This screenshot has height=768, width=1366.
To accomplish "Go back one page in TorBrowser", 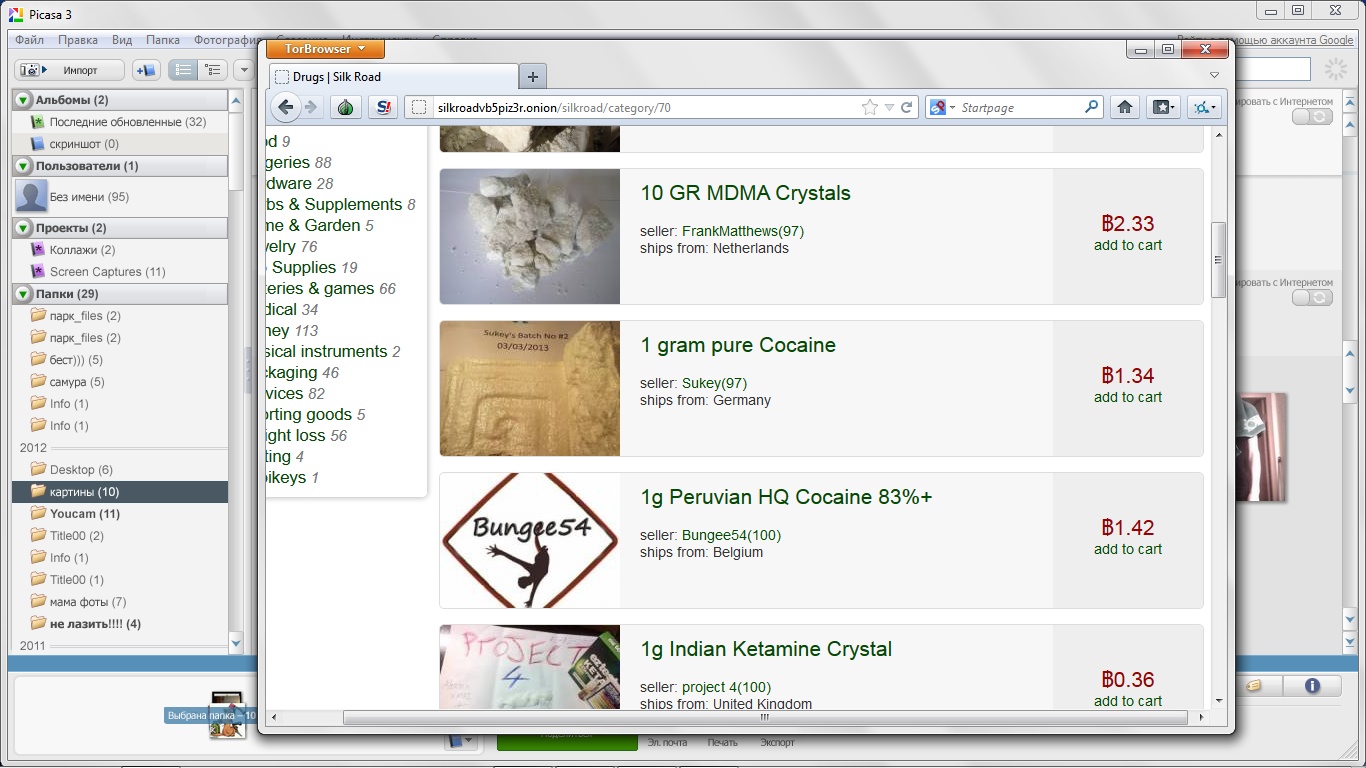I will [286, 107].
